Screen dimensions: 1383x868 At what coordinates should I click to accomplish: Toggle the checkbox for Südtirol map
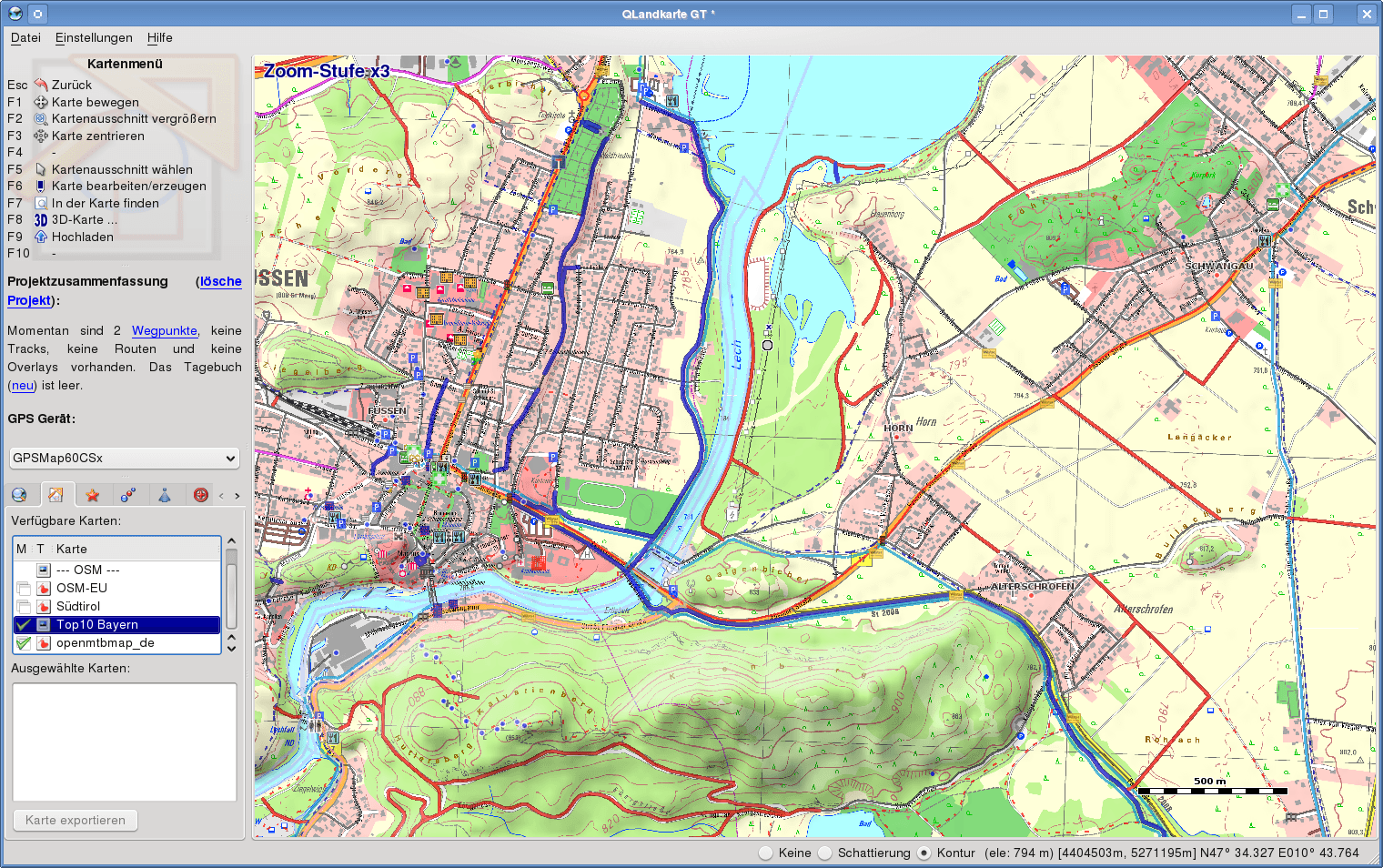[24, 607]
